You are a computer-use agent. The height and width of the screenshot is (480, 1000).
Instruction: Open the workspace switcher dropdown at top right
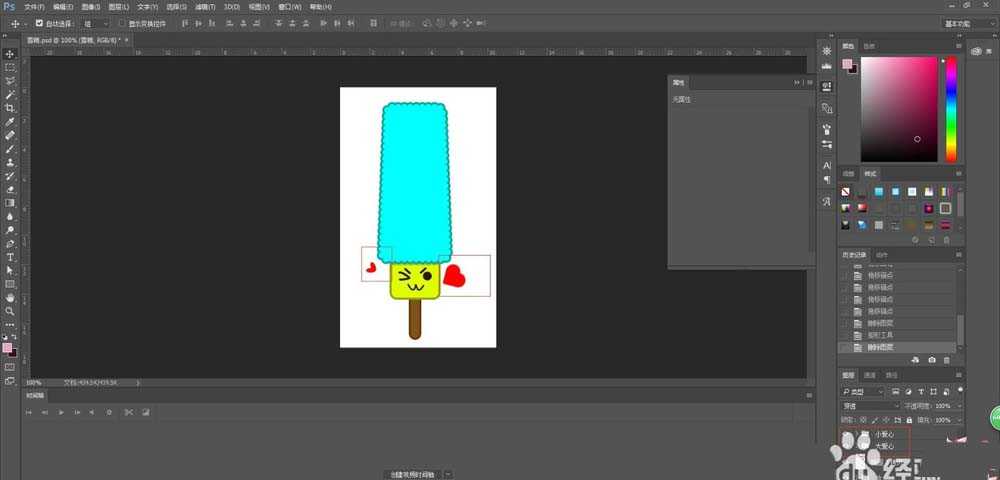(966, 22)
